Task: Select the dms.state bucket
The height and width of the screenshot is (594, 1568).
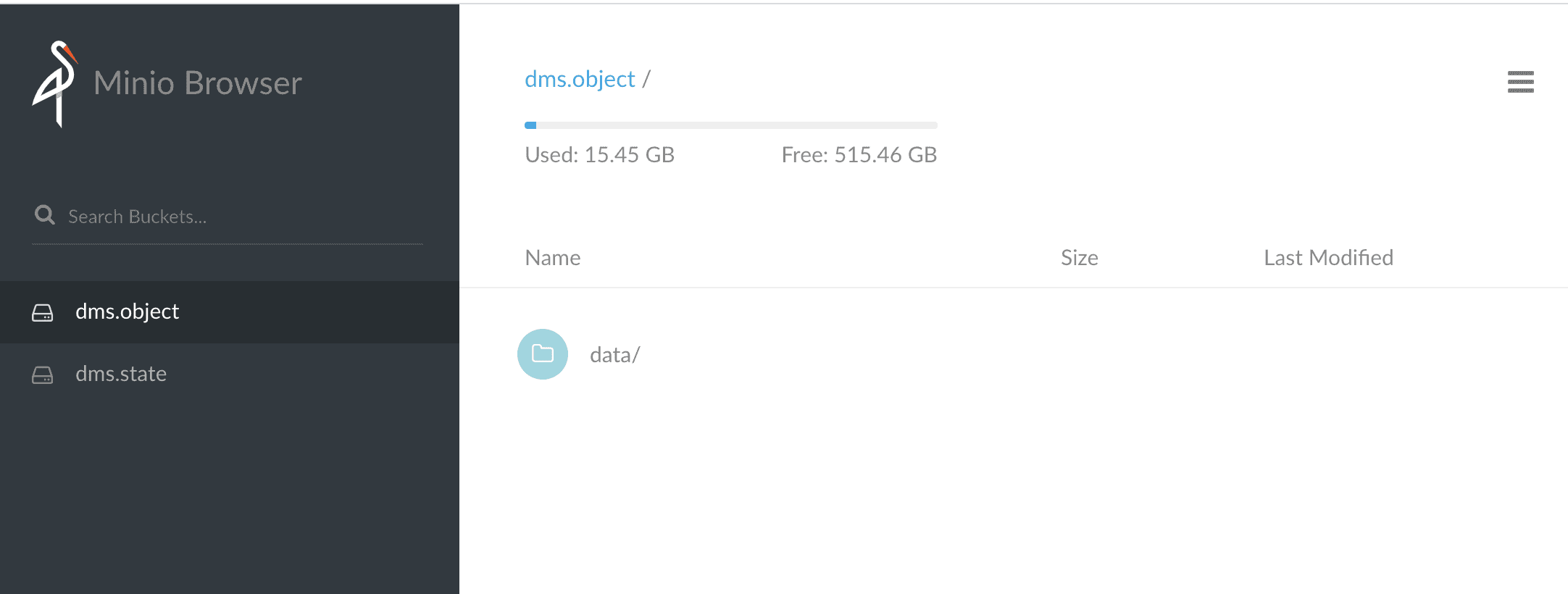Action: [x=230, y=375]
